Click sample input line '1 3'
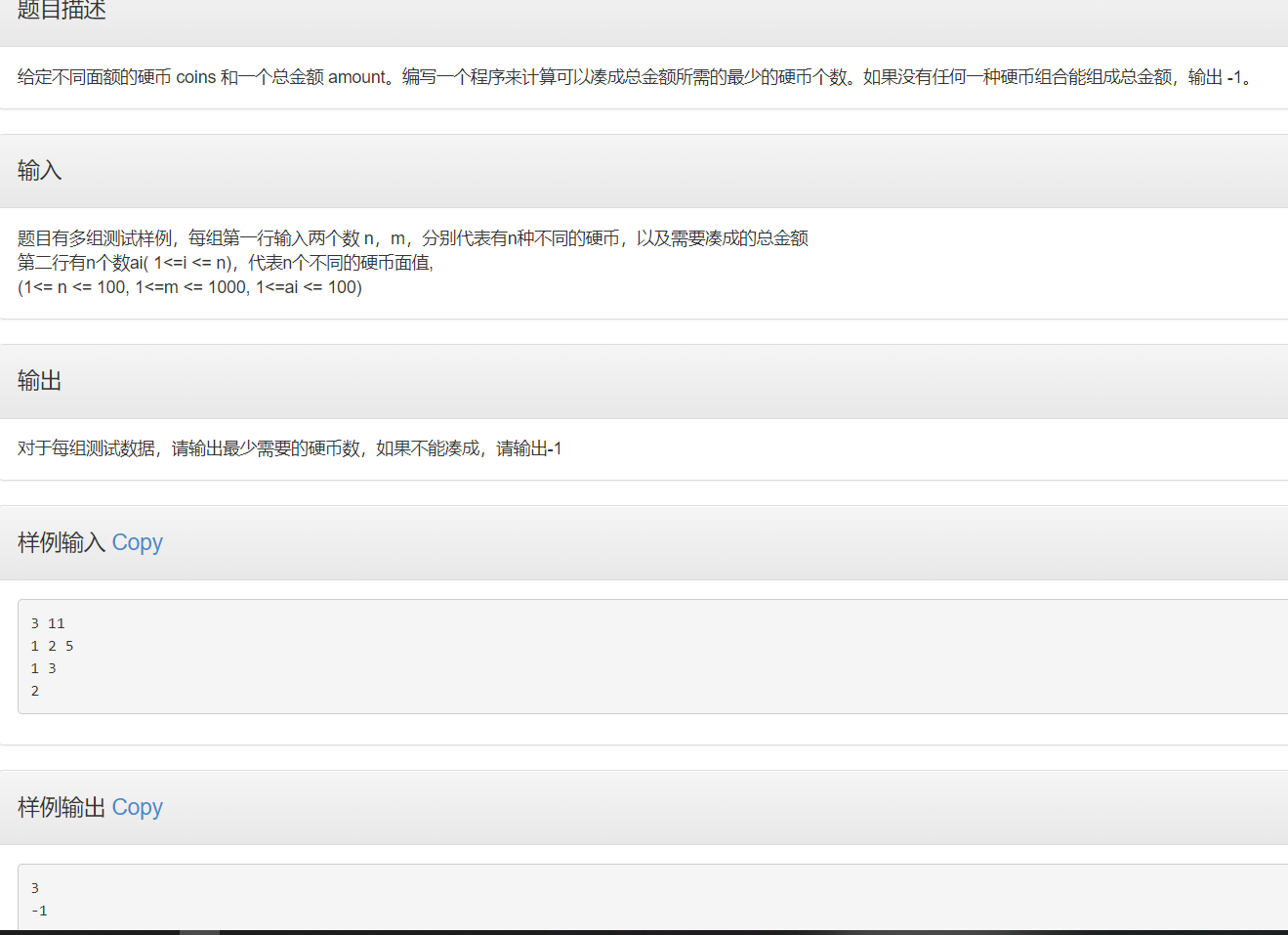 pyautogui.click(x=43, y=668)
